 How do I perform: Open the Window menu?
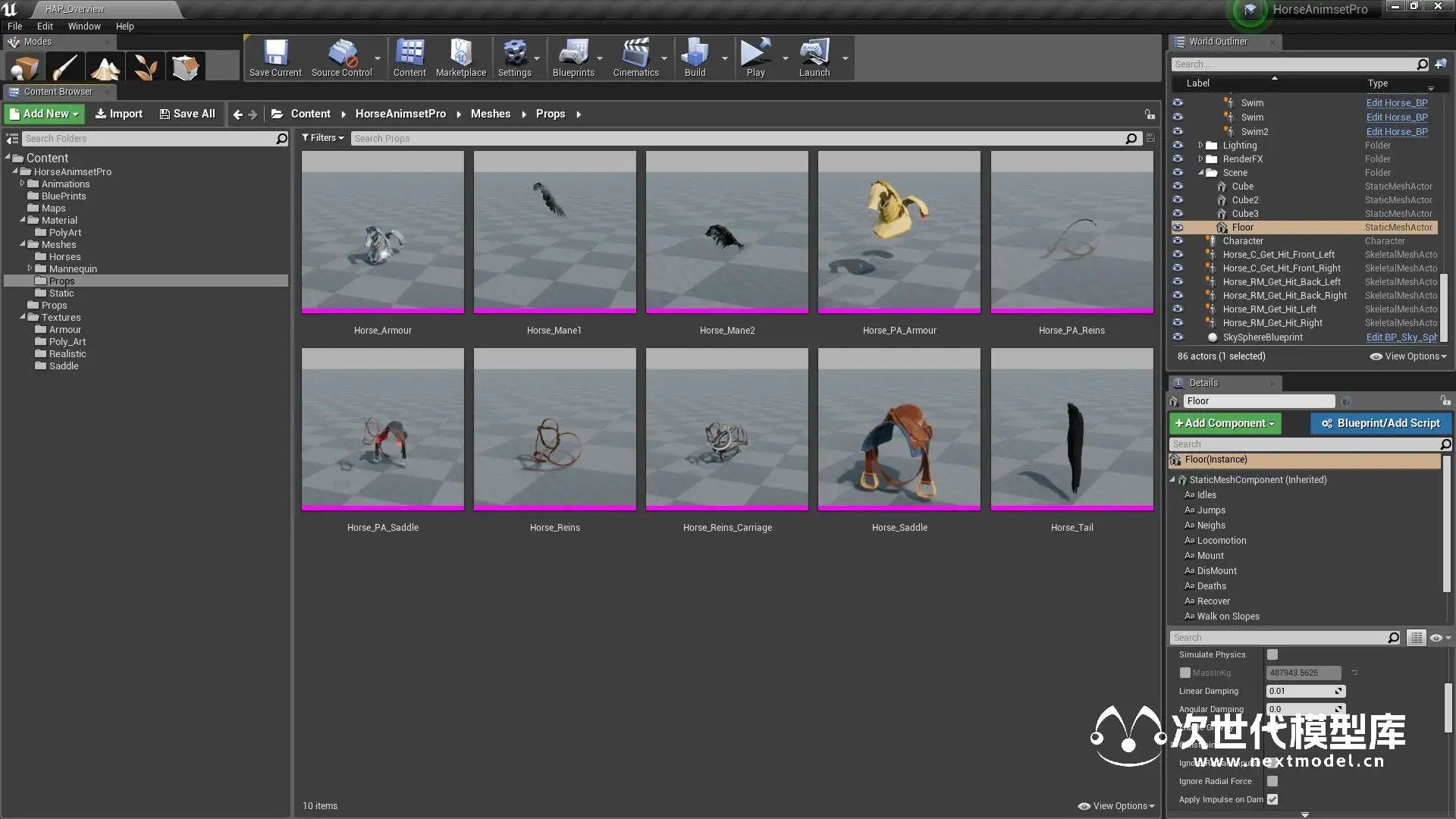83,26
